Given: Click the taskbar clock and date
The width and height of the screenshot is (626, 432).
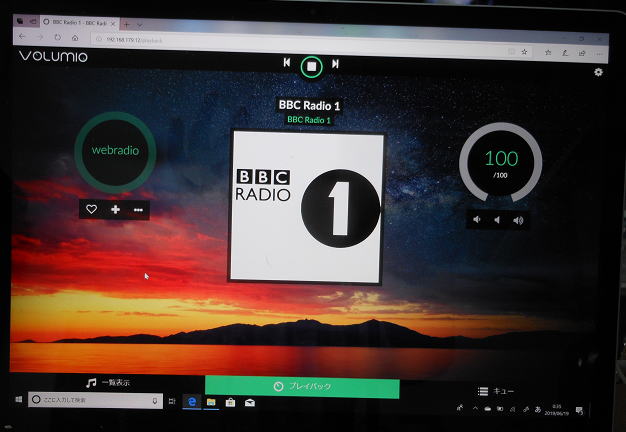Looking at the screenshot, I should [557, 410].
